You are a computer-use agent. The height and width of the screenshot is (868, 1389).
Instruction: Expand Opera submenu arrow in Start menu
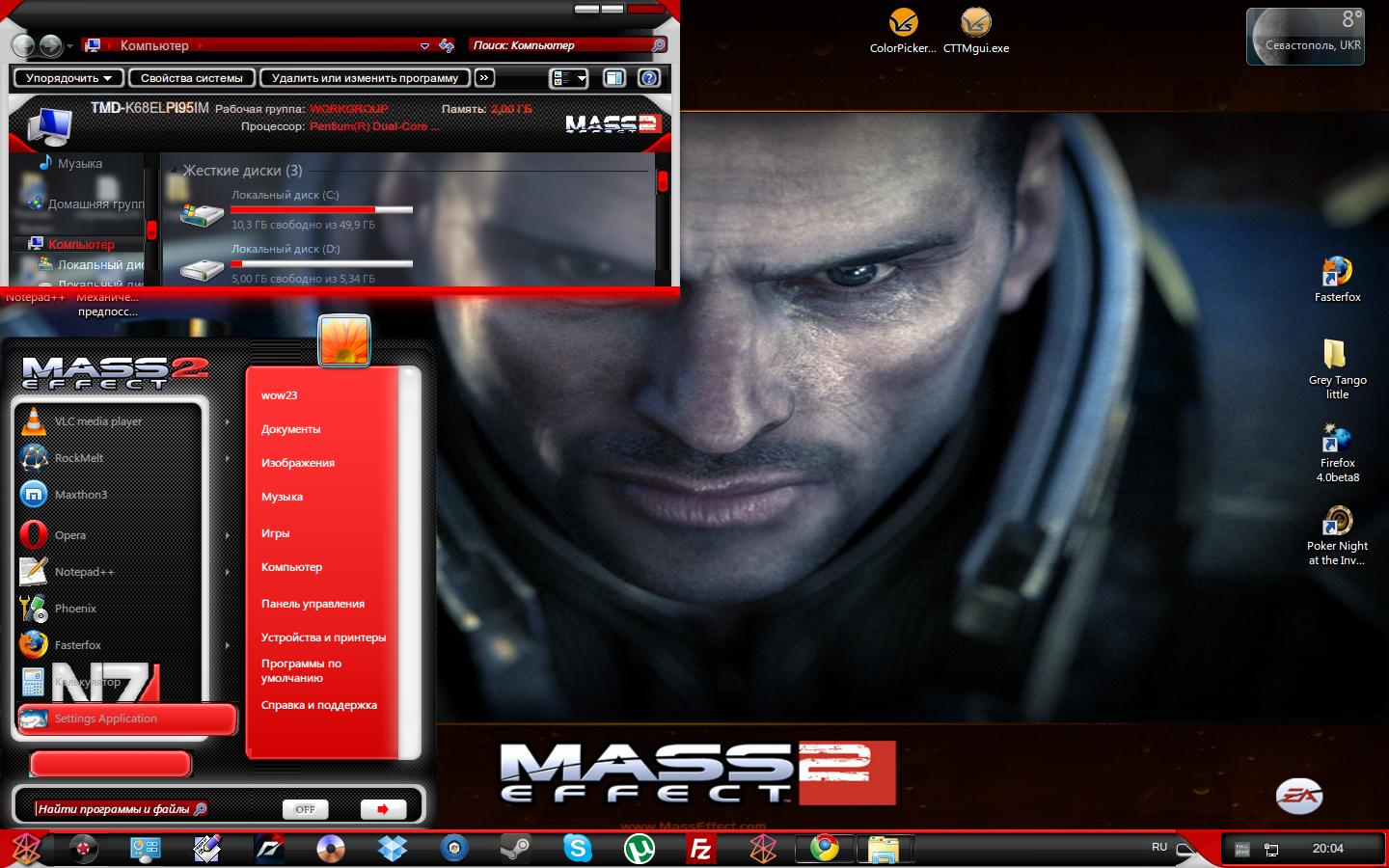click(228, 535)
